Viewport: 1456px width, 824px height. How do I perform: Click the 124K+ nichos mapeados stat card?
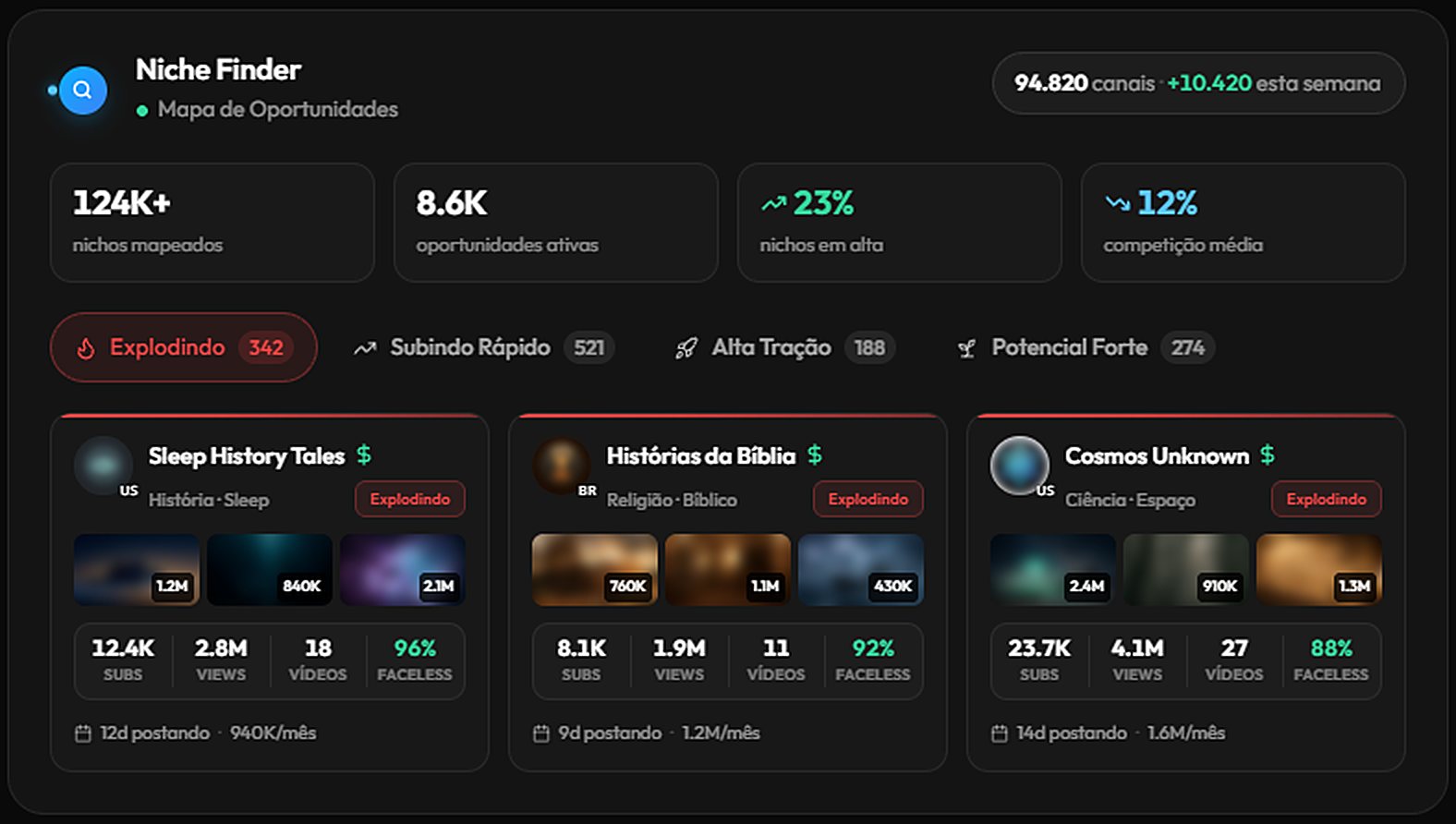(x=212, y=223)
